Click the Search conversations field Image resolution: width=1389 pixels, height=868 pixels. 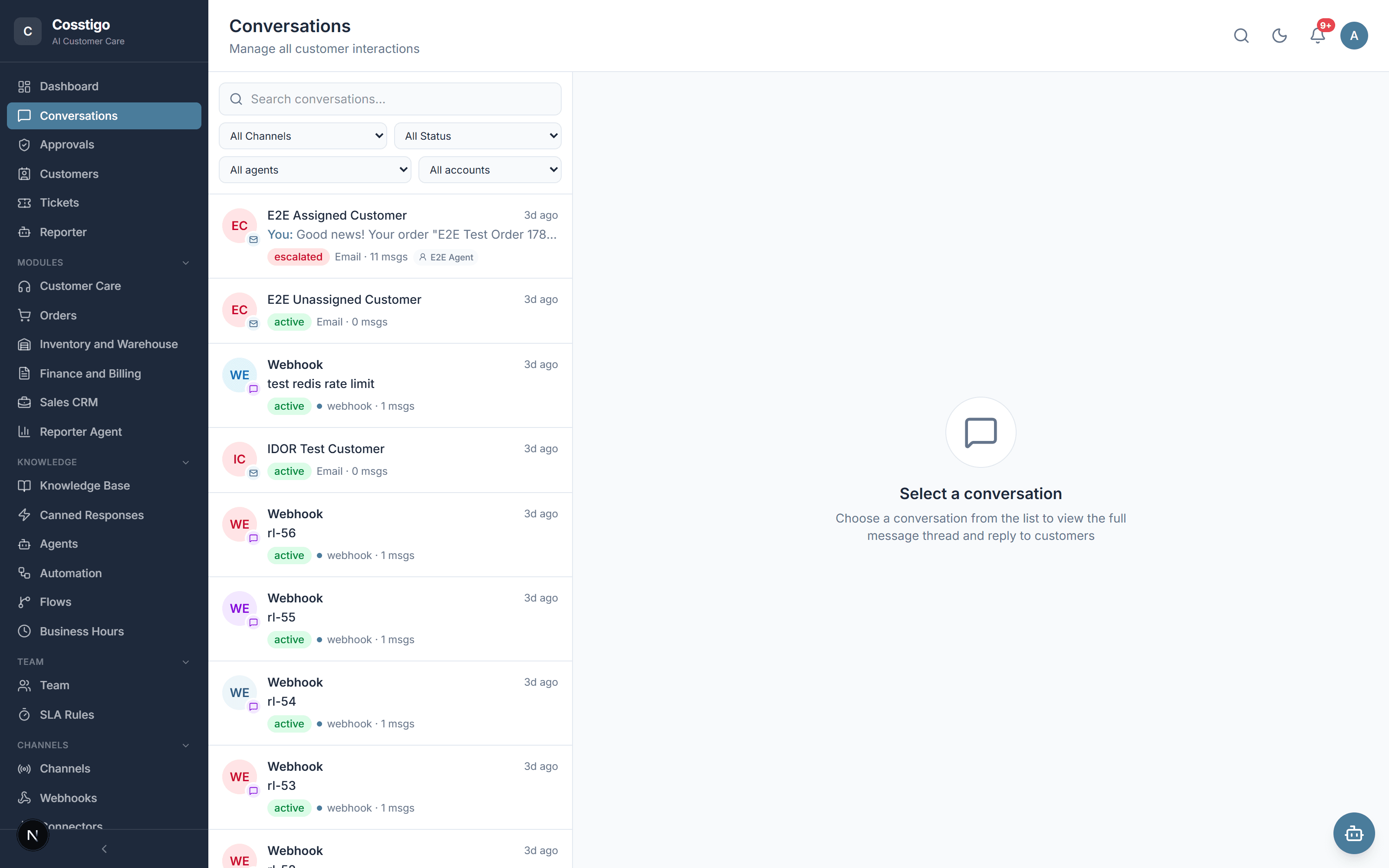[x=390, y=99]
